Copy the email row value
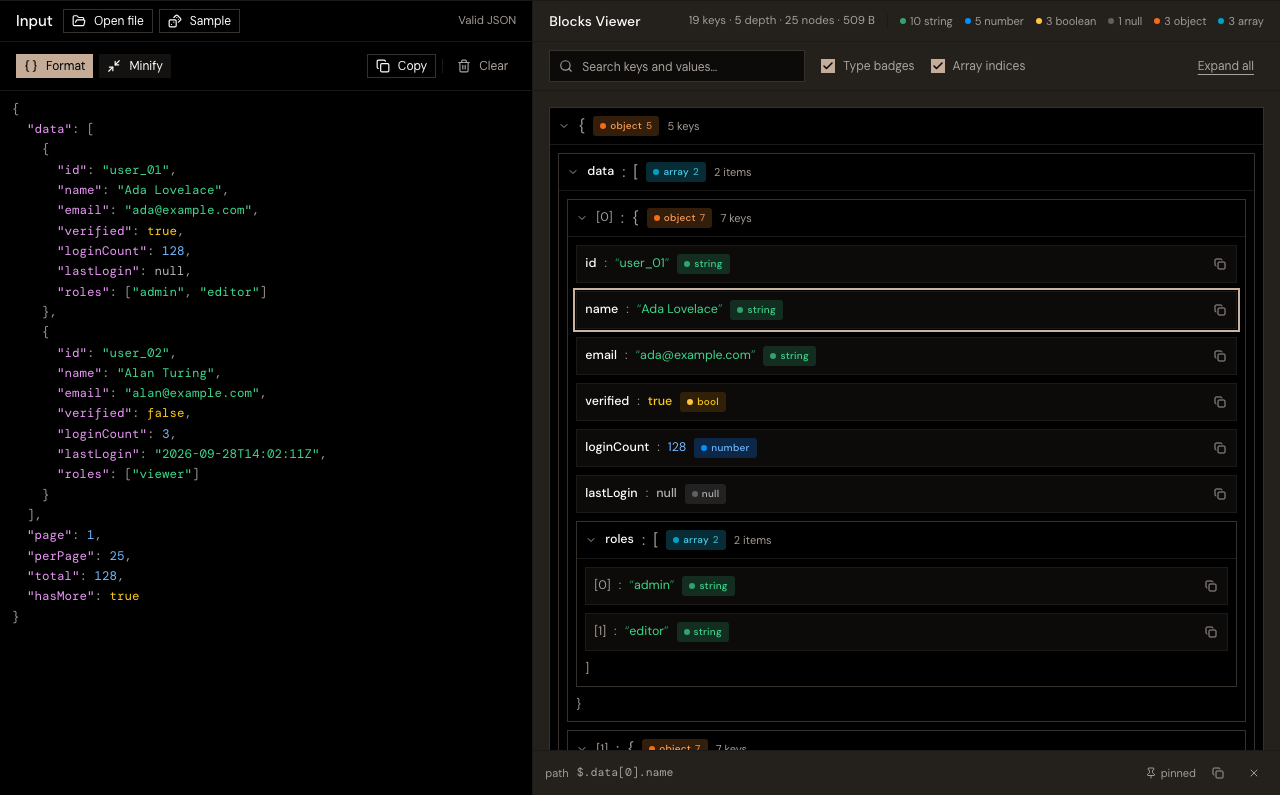The image size is (1280, 795). [x=1219, y=356]
